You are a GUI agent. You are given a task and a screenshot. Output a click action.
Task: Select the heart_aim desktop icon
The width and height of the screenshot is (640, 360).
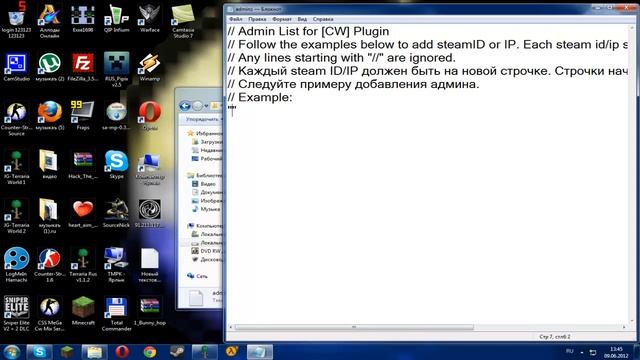83,213
